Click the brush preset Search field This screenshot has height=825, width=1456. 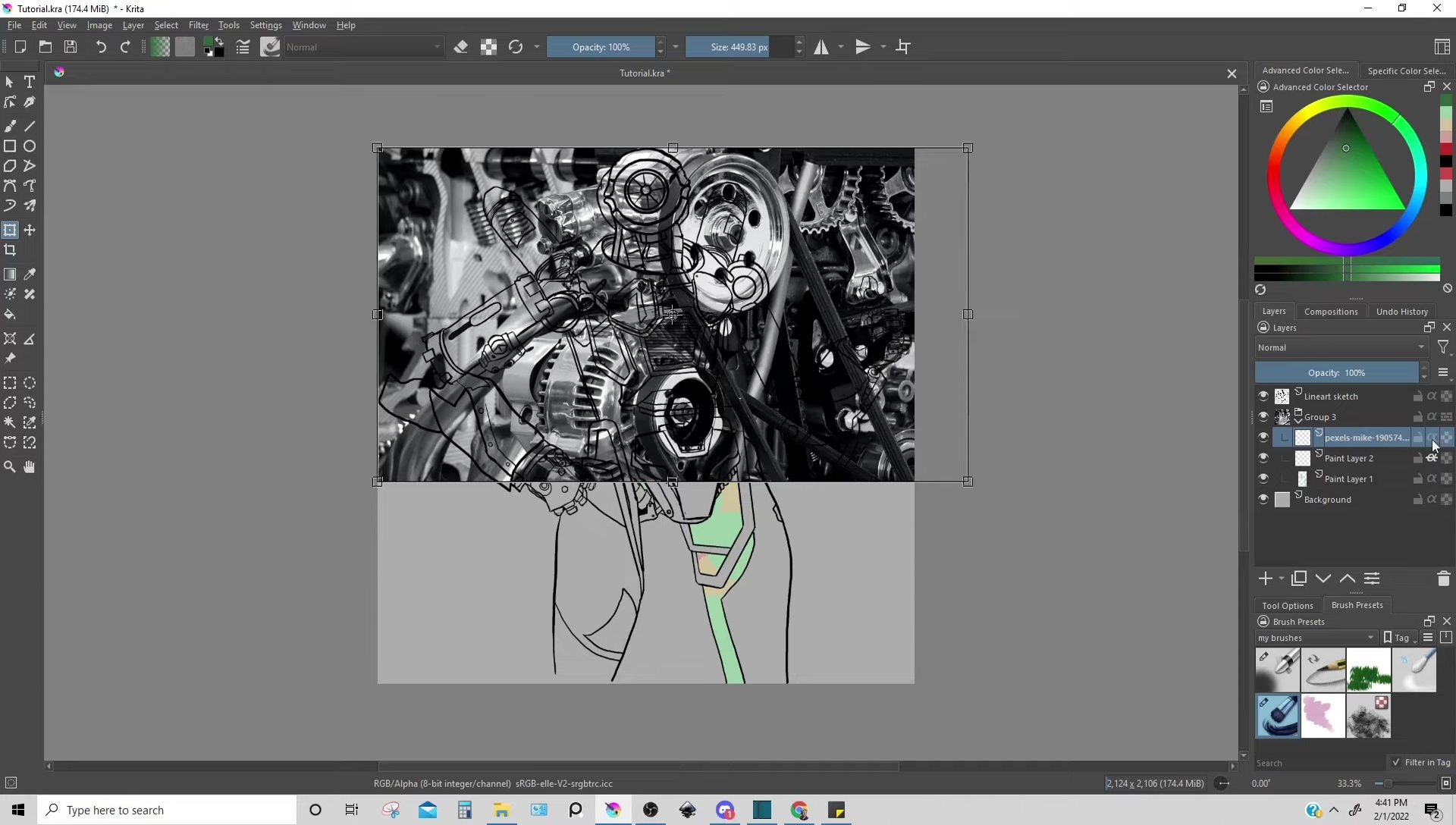1319,763
